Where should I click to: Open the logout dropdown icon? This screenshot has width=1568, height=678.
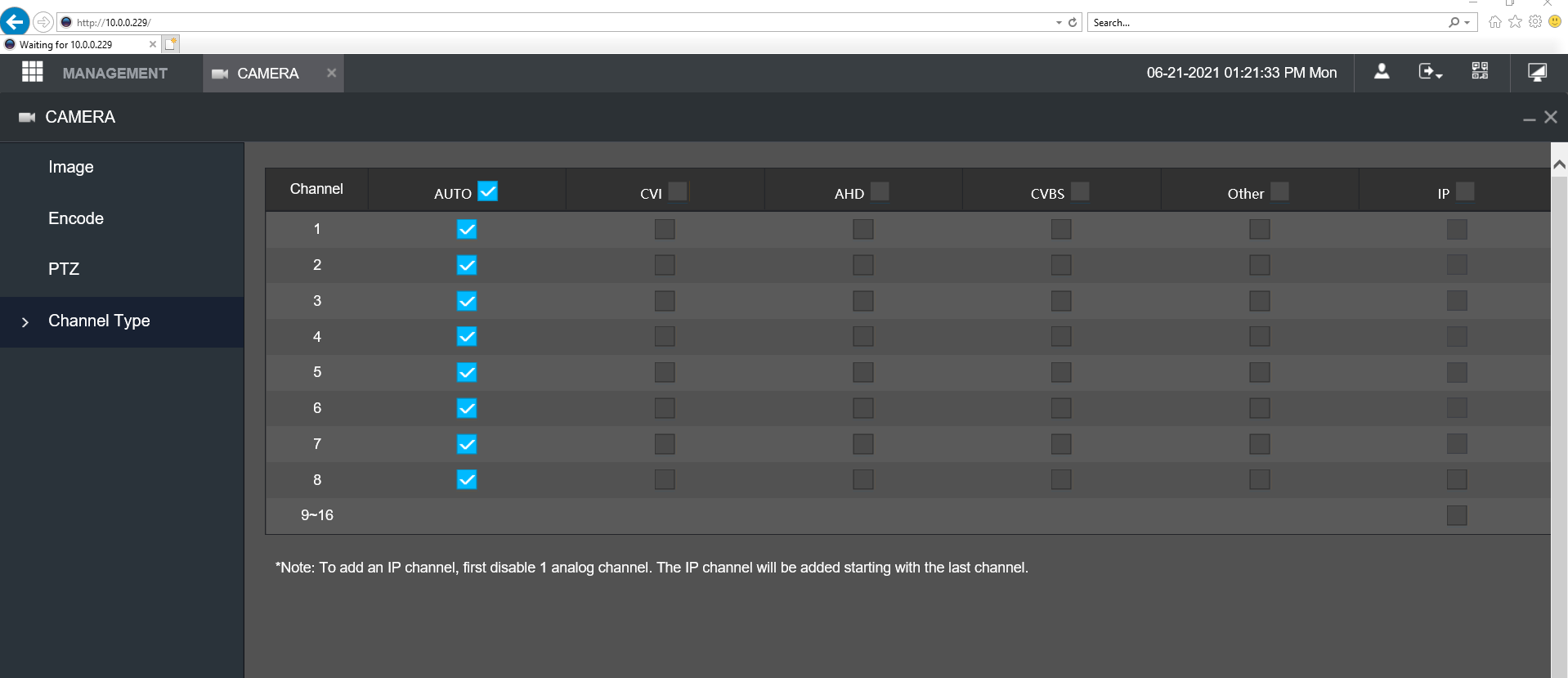(1430, 72)
